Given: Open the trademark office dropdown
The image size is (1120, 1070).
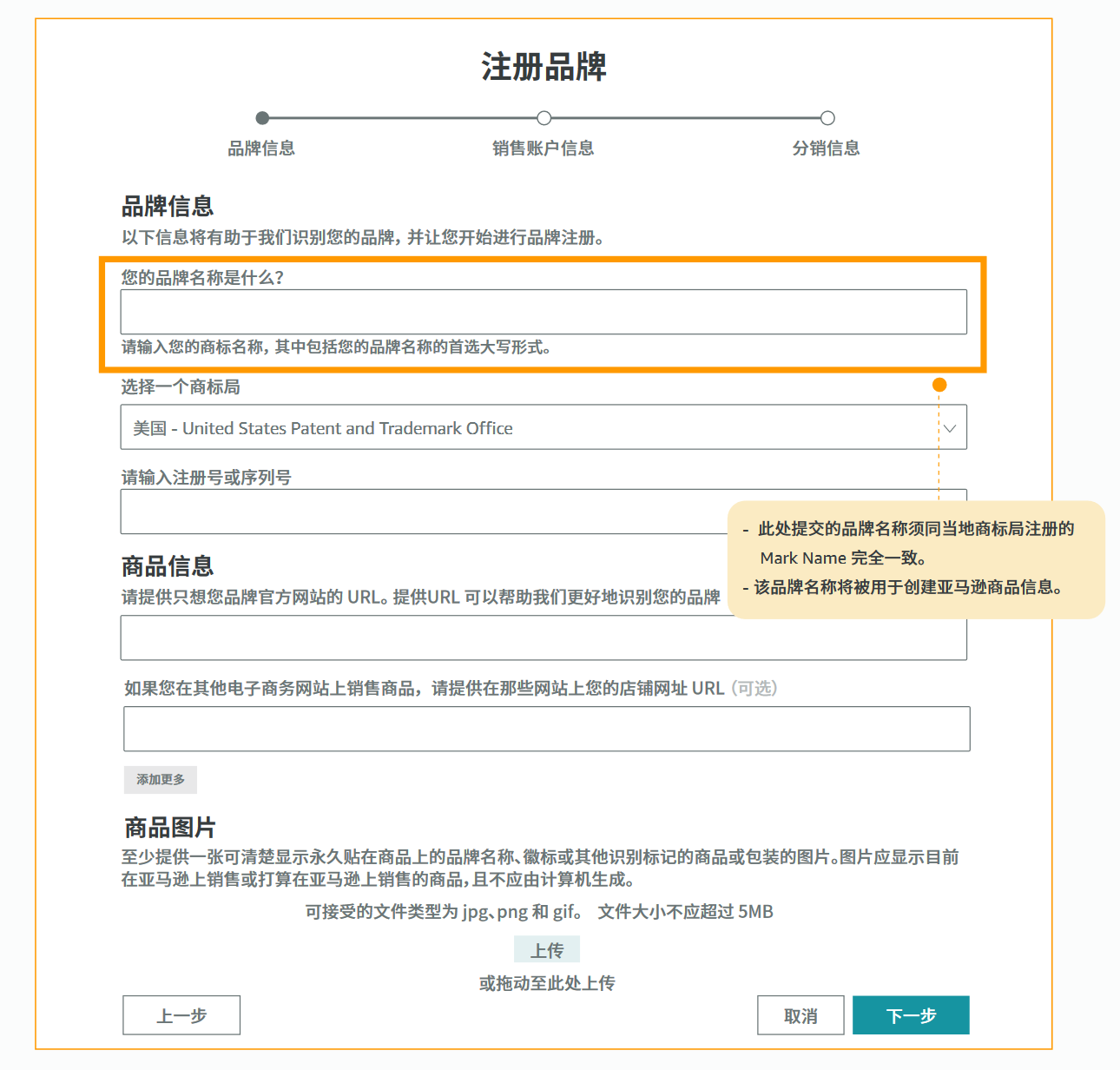Looking at the screenshot, I should [x=544, y=427].
